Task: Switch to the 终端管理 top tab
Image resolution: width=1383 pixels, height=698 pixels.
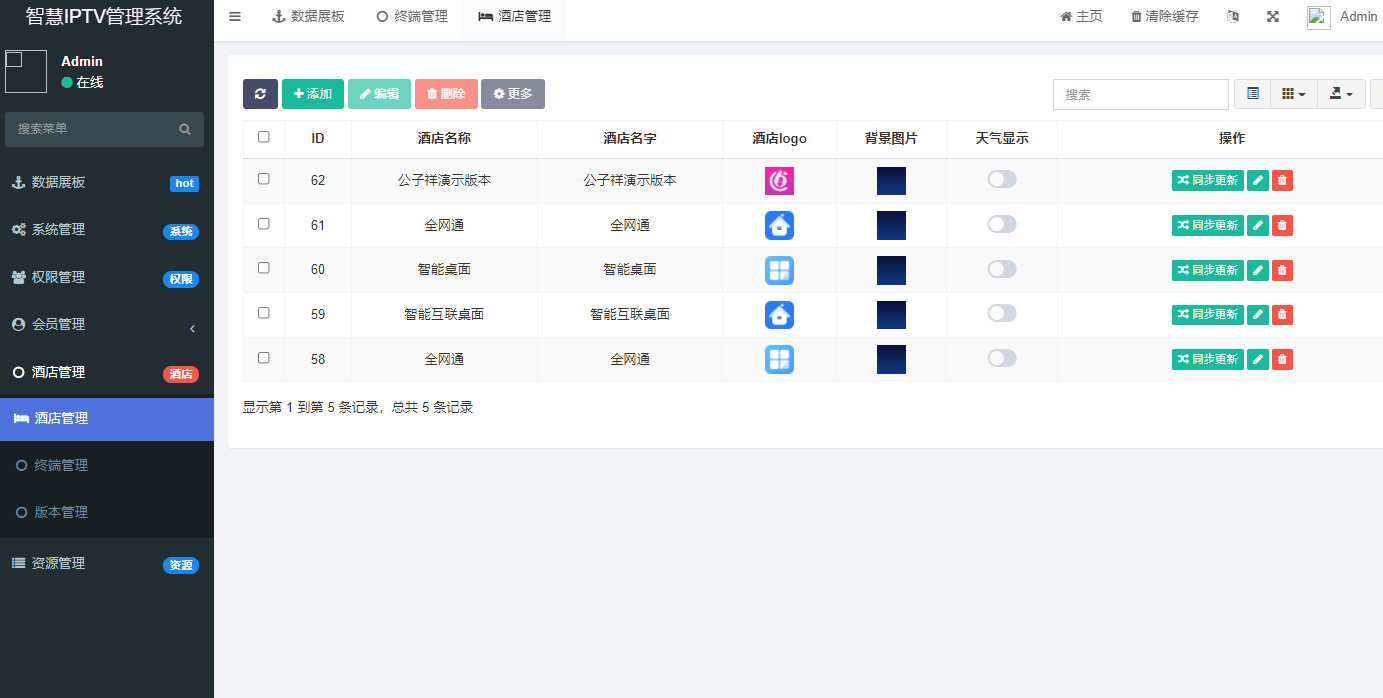Action: pos(412,16)
